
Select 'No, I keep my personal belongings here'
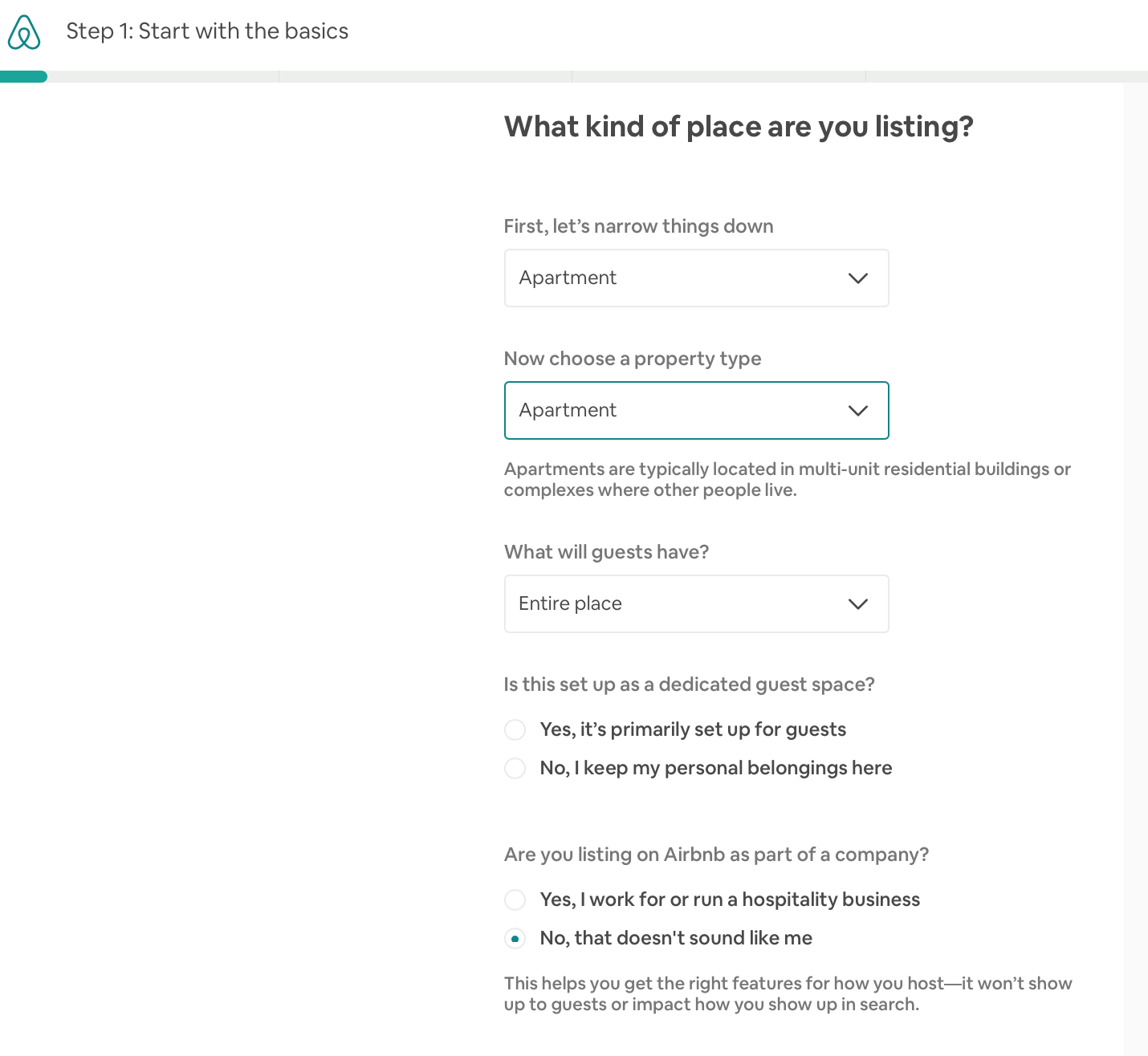(x=515, y=768)
